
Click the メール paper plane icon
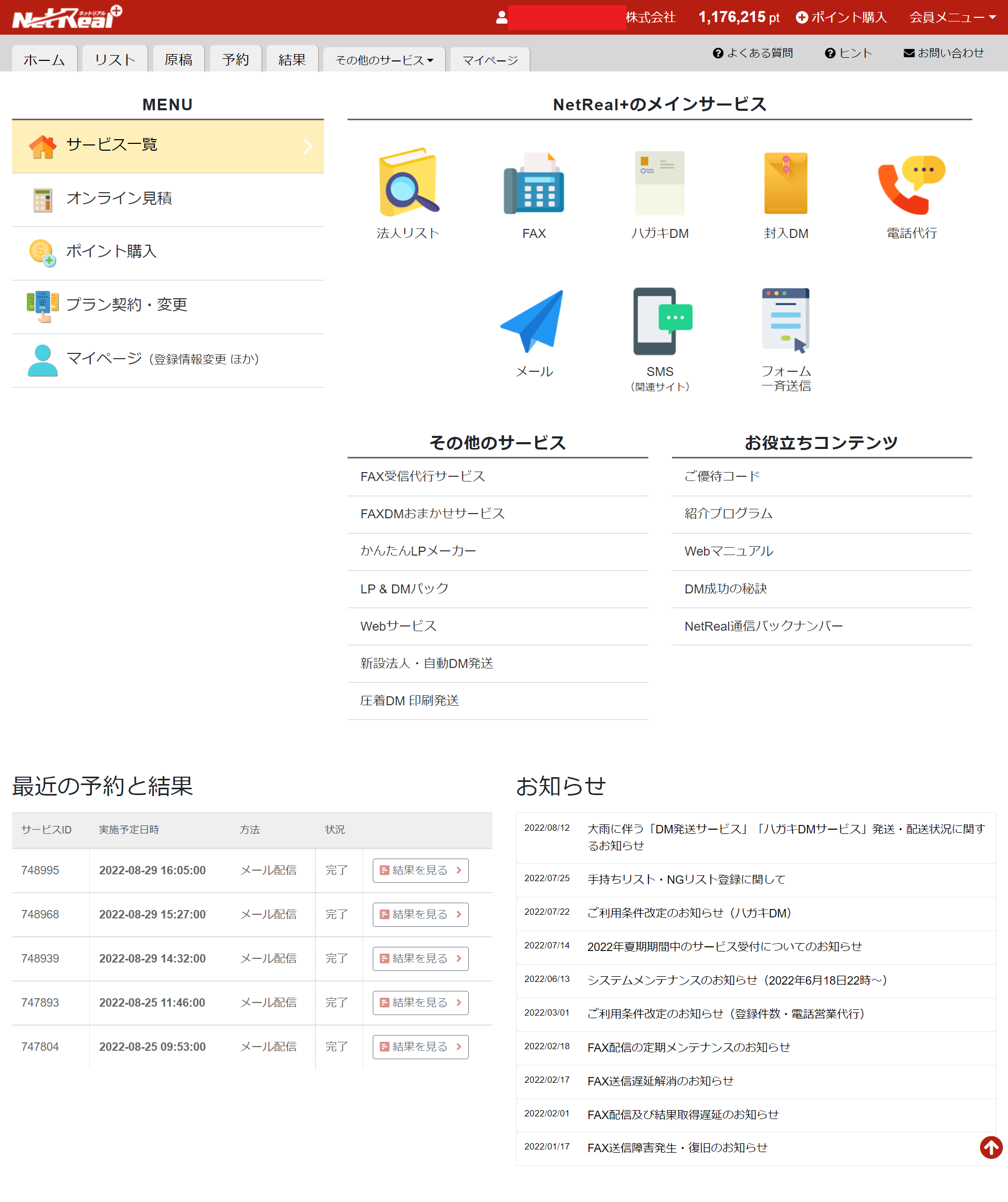(533, 320)
